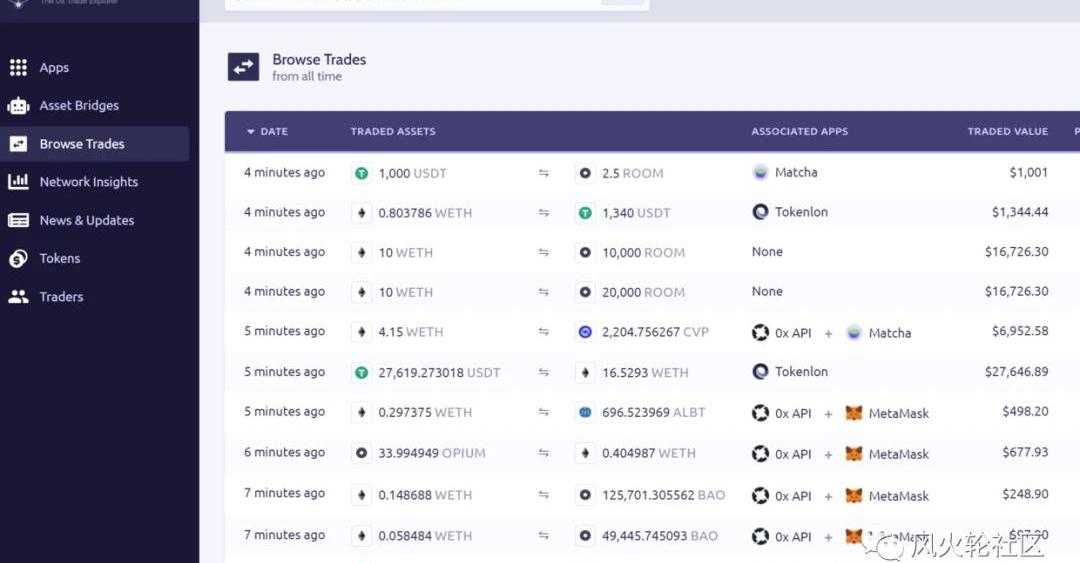Open the $27,646.89 trade row
The width and height of the screenshot is (1080, 563).
point(1016,372)
